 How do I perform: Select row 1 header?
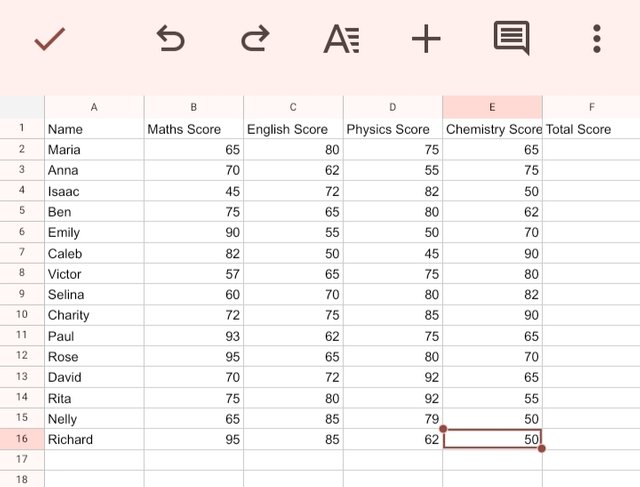21,129
